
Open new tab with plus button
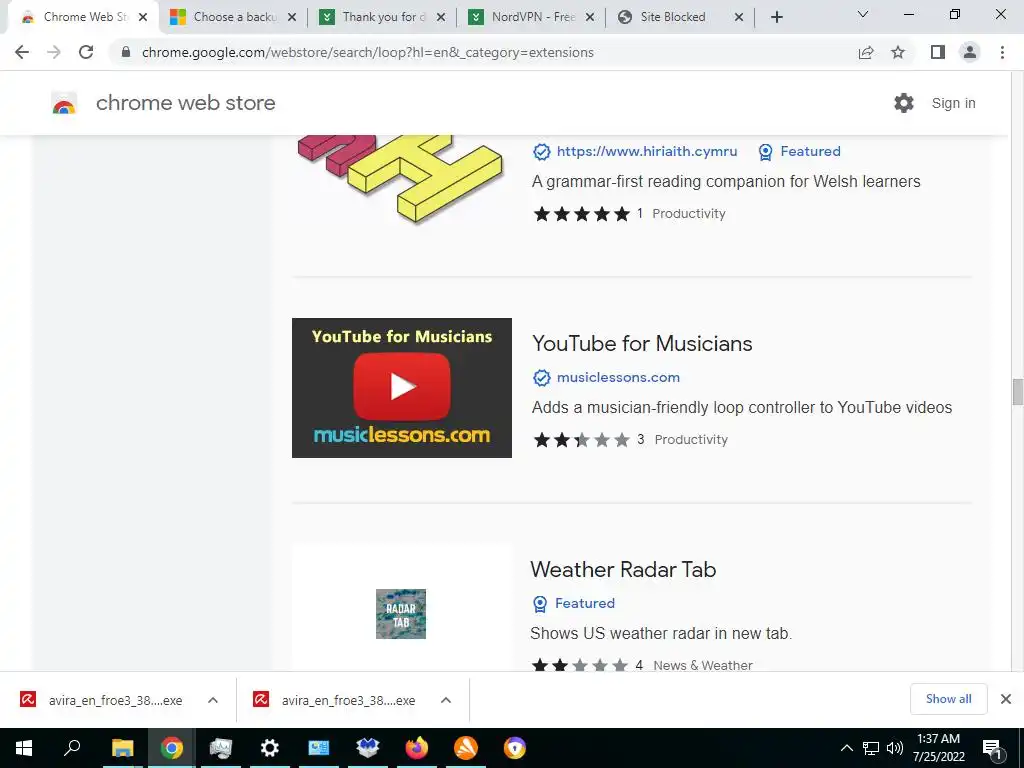[776, 17]
